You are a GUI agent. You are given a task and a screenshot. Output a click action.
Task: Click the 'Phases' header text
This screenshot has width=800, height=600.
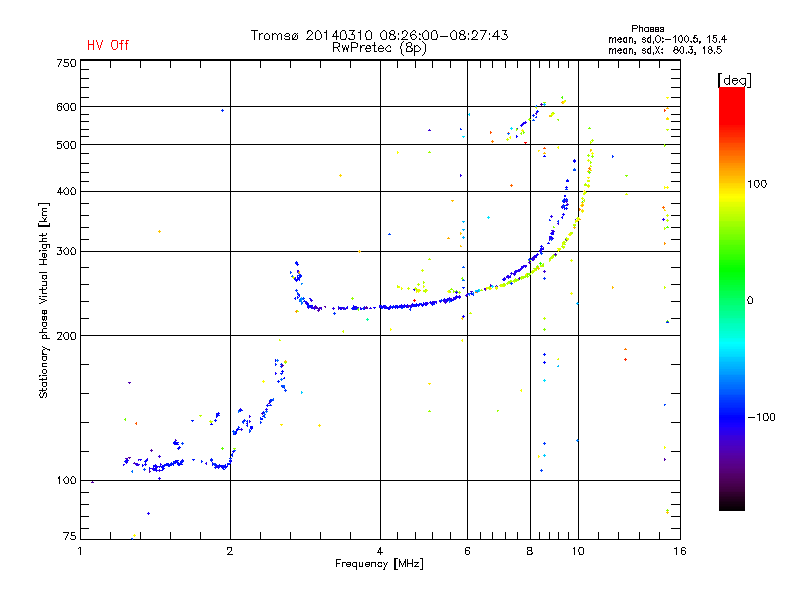pos(647,29)
